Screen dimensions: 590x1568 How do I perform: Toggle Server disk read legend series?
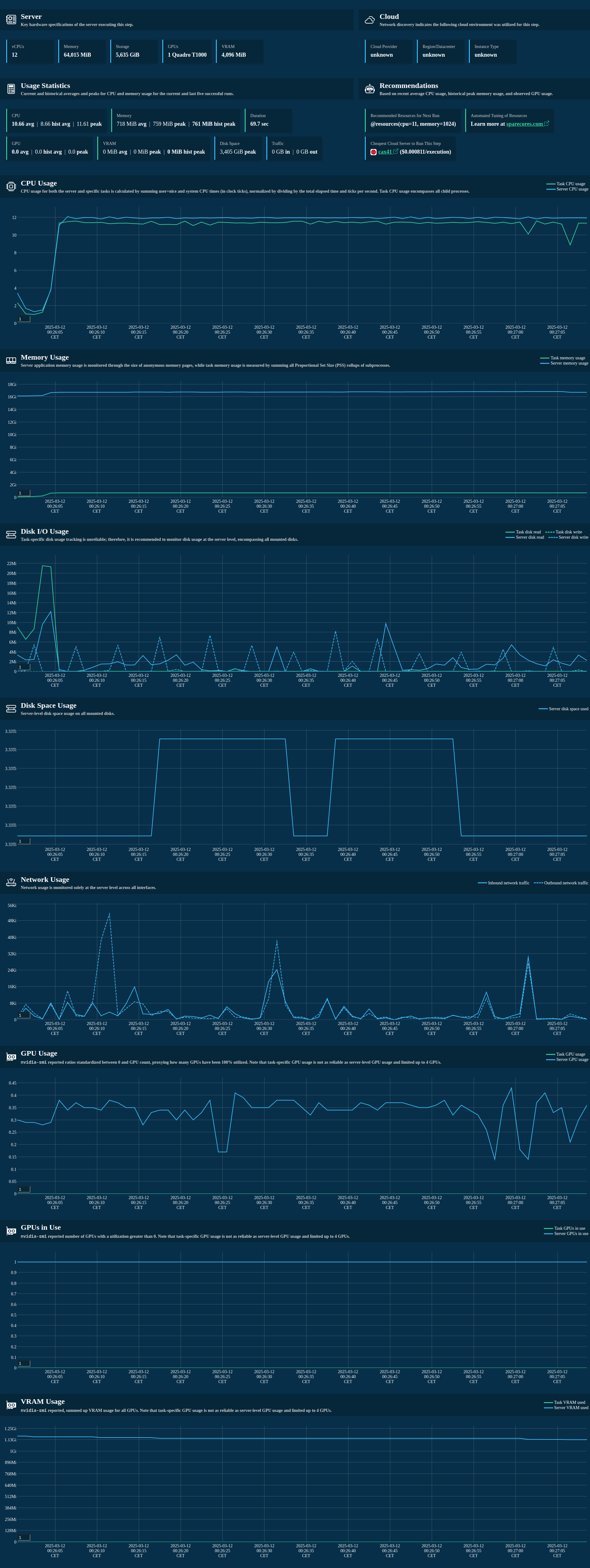525,537
